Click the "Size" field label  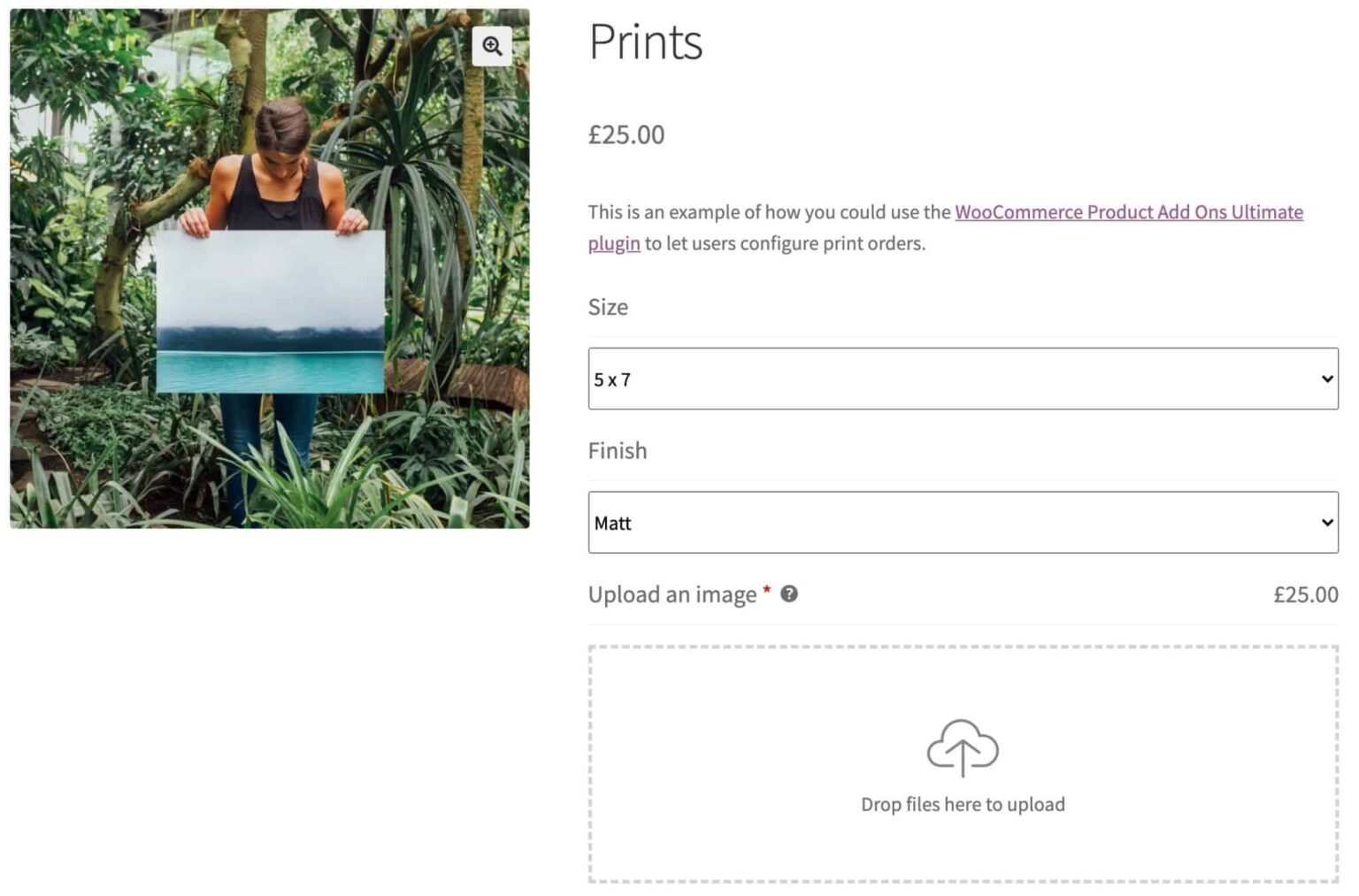[608, 307]
